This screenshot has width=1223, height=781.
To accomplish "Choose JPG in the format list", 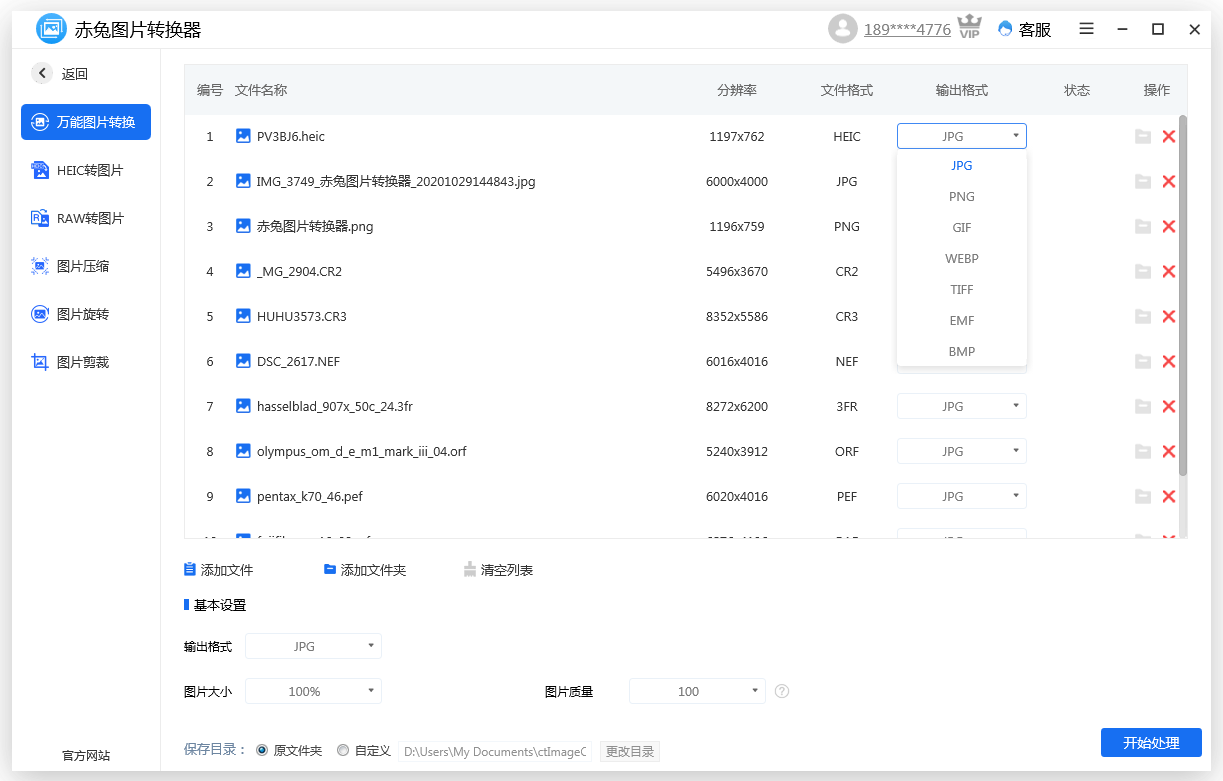I will [x=962, y=166].
